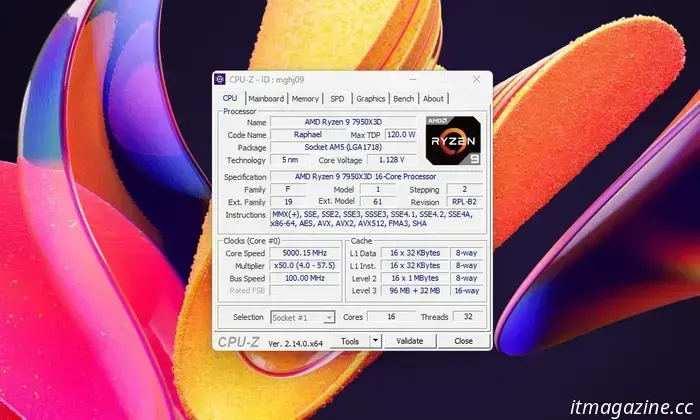Screen dimensions: 700x420
Task: Click L1 Data size 16 x 32 KBytes
Action: (x=415, y=253)
